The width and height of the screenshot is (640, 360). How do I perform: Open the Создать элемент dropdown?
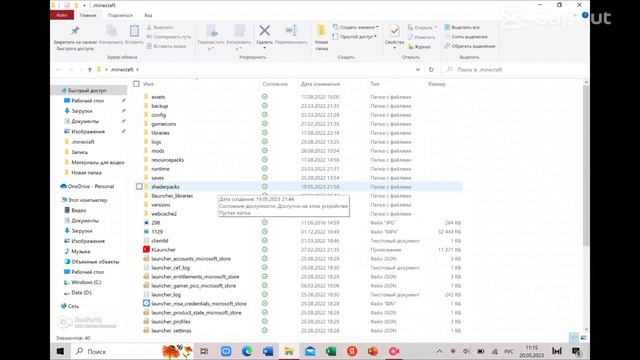(x=356, y=27)
